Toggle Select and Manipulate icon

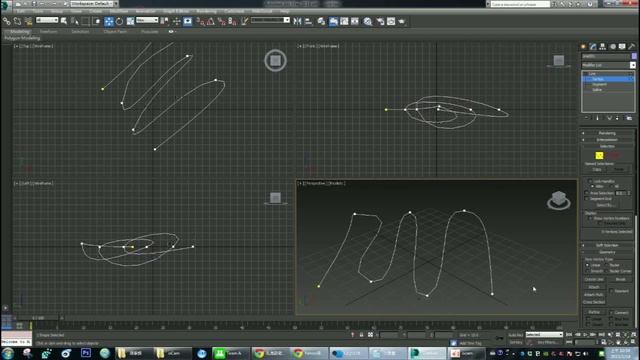point(176,21)
